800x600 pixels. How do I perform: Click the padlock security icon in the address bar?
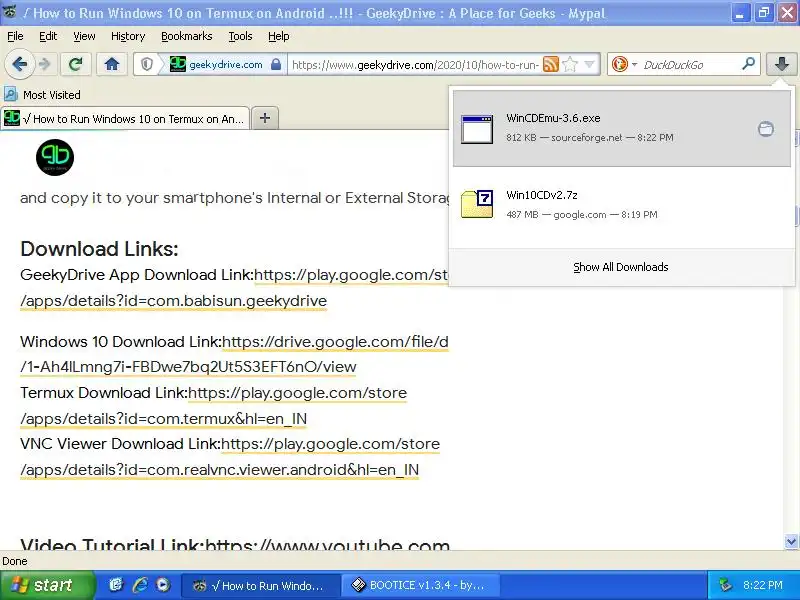[x=276, y=65]
